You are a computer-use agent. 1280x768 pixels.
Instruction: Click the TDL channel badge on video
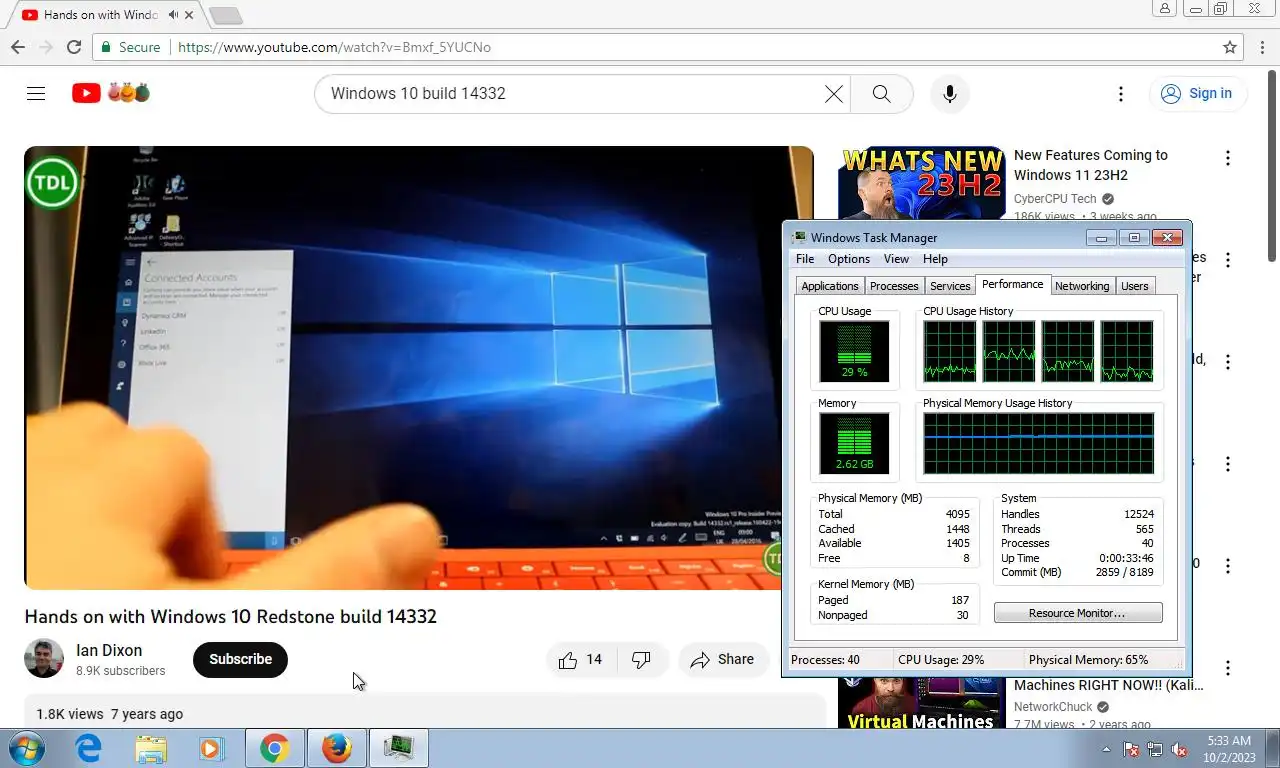[52, 182]
